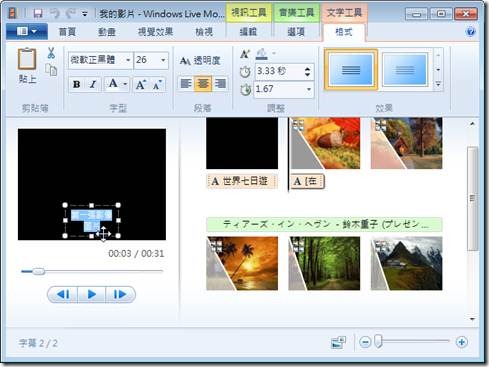Click the font color A button
Viewport: 489px width, 367px height.
(113, 84)
